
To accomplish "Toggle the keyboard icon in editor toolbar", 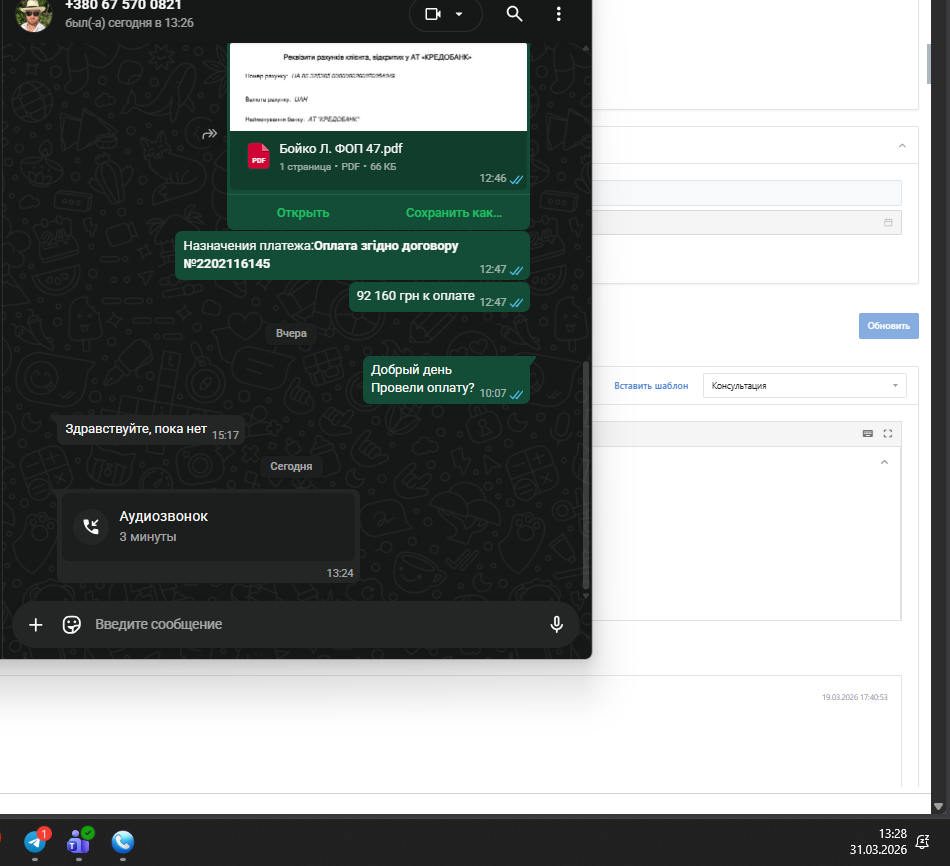I will (x=868, y=433).
